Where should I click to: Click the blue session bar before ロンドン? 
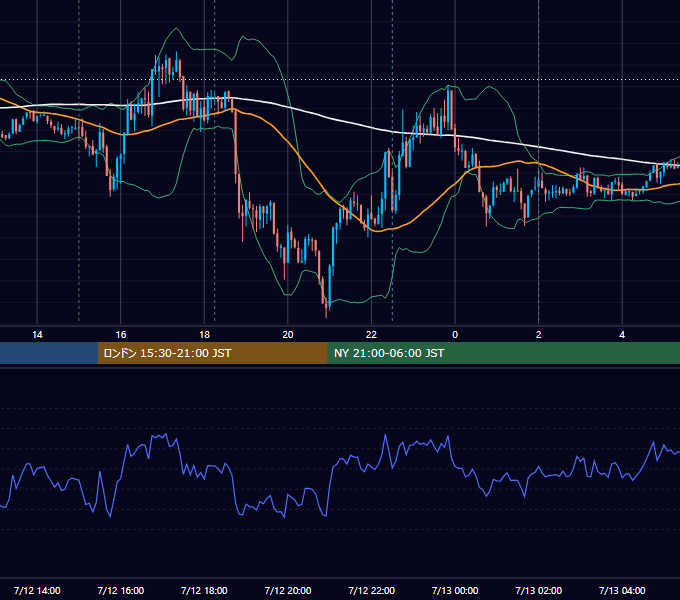coord(49,353)
